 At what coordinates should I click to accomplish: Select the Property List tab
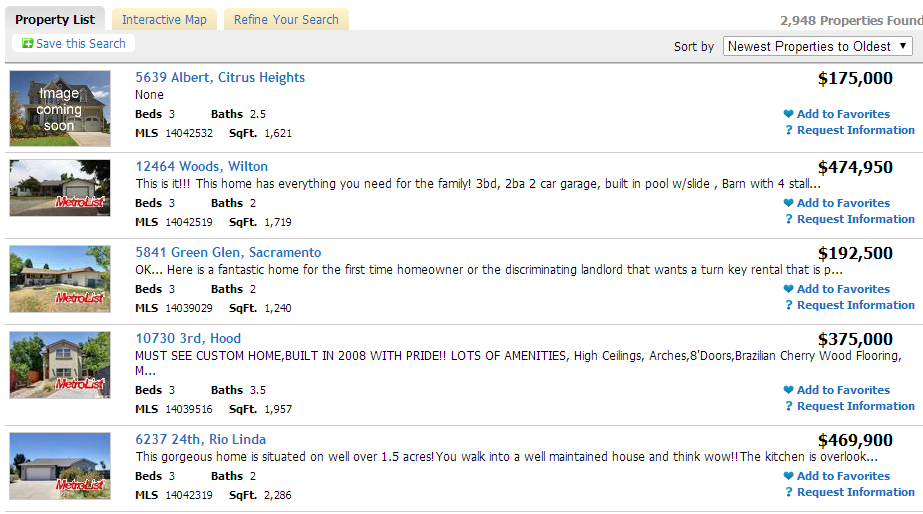tap(55, 20)
